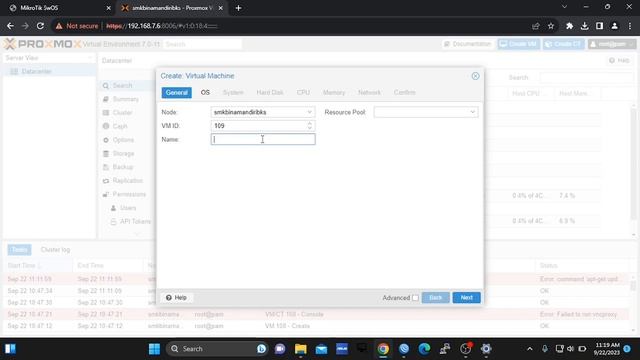Click the Windows taskbar Search box

tap(217, 349)
